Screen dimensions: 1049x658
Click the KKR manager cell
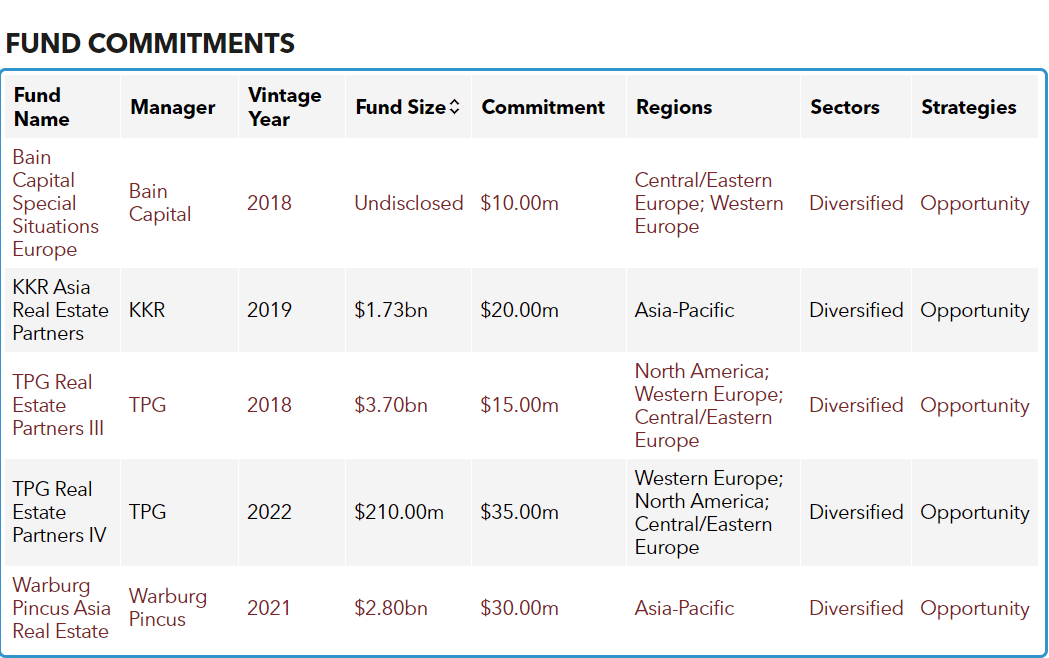(147, 310)
